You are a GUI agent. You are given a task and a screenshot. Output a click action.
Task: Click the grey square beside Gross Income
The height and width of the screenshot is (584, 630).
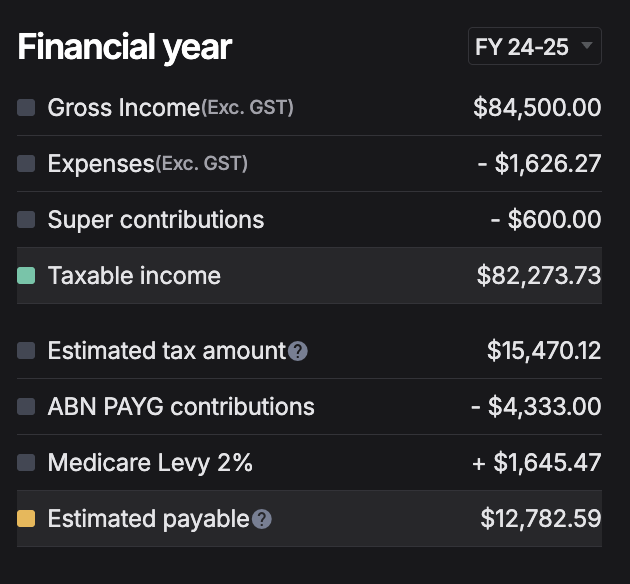[26, 108]
